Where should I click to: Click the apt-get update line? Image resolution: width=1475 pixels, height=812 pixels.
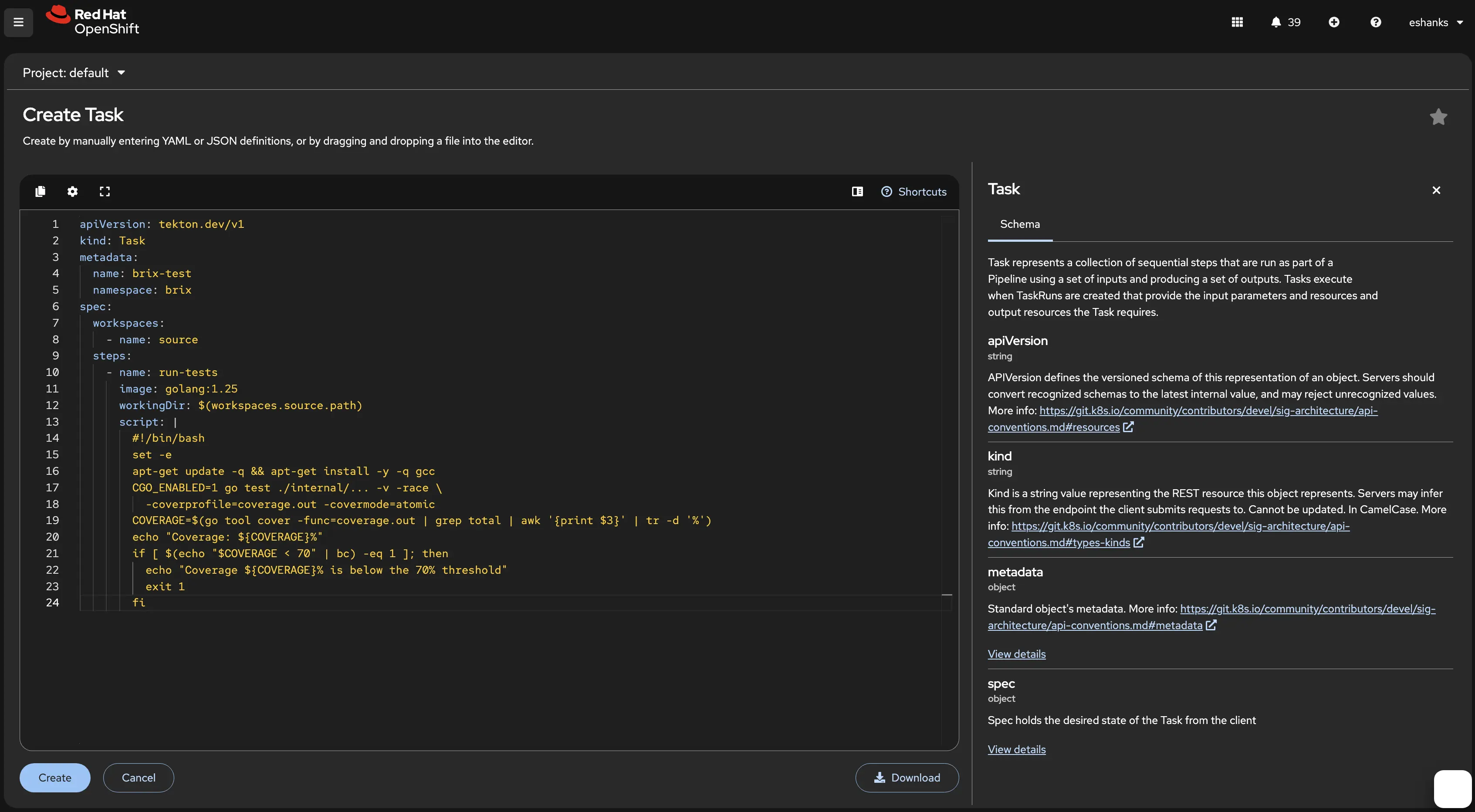284,471
